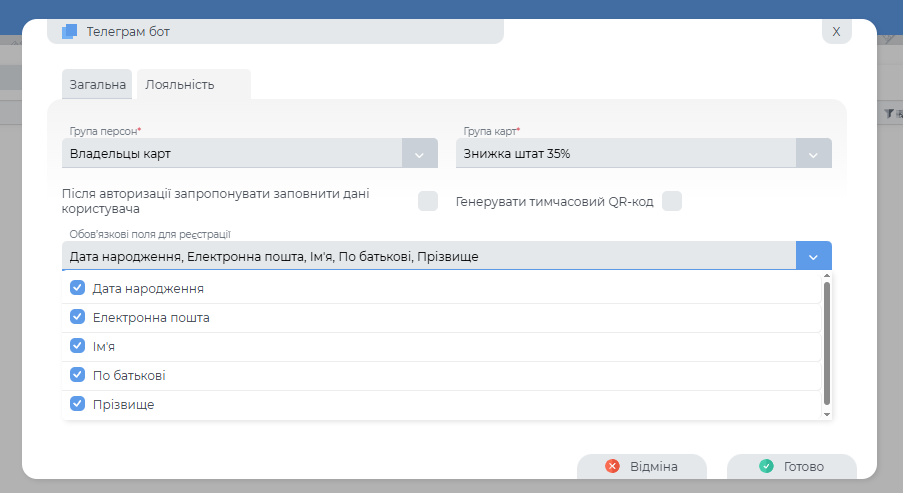Click the red cancel icon on Відміна
Image resolution: width=903 pixels, height=493 pixels.
612,467
